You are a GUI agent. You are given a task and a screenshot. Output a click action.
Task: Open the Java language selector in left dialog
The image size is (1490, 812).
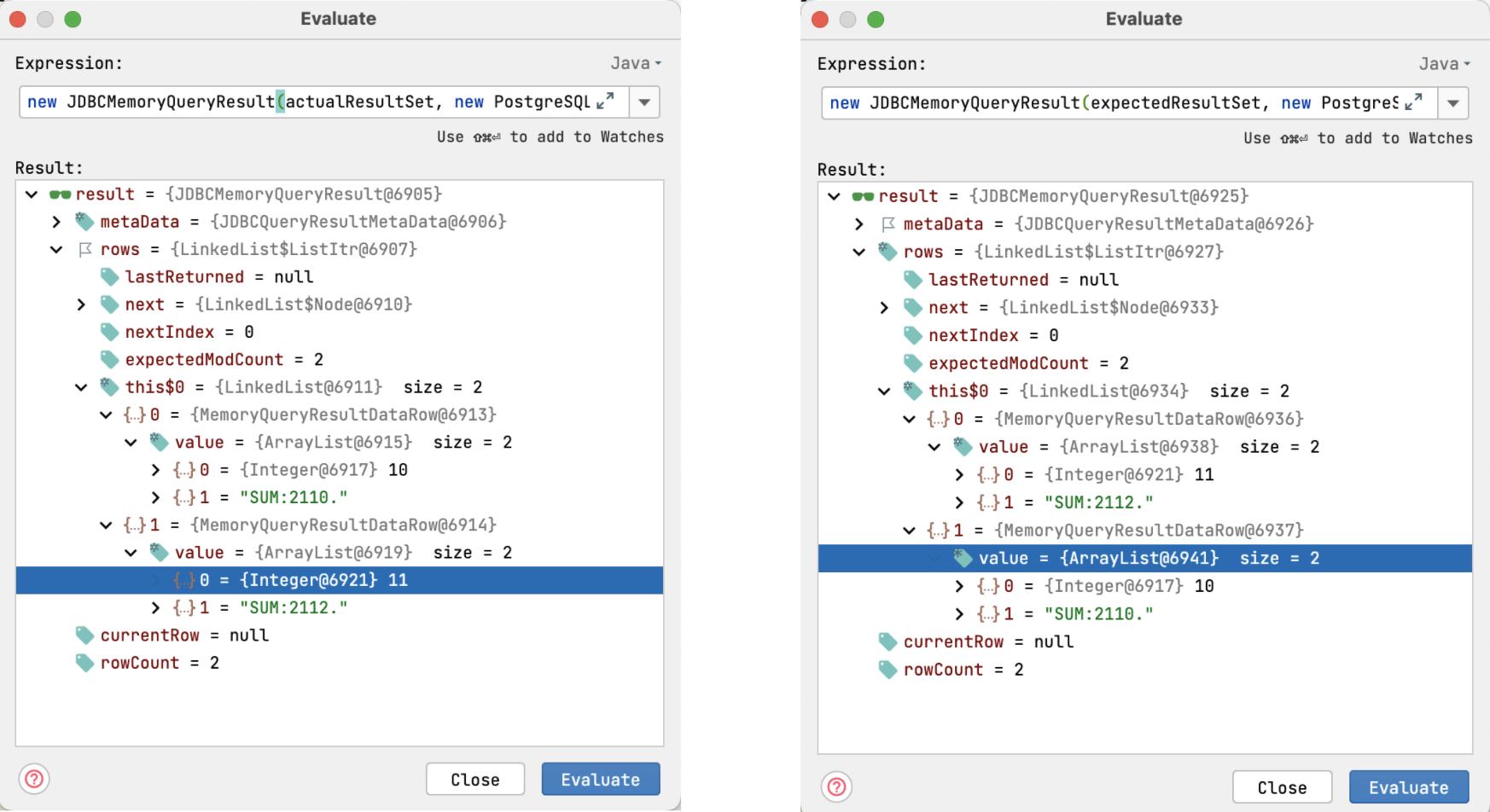635,63
